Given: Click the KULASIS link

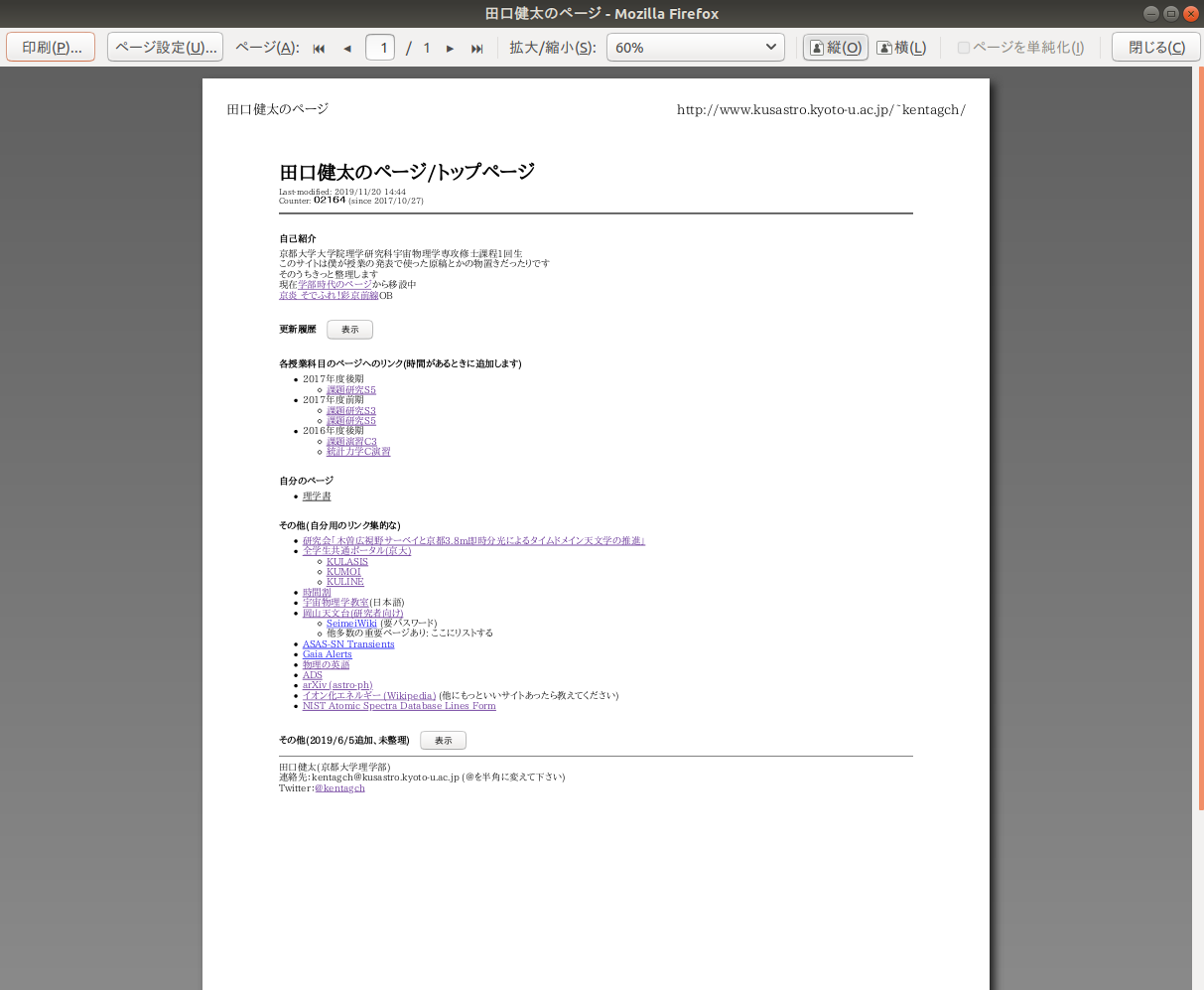Looking at the screenshot, I should 347,562.
